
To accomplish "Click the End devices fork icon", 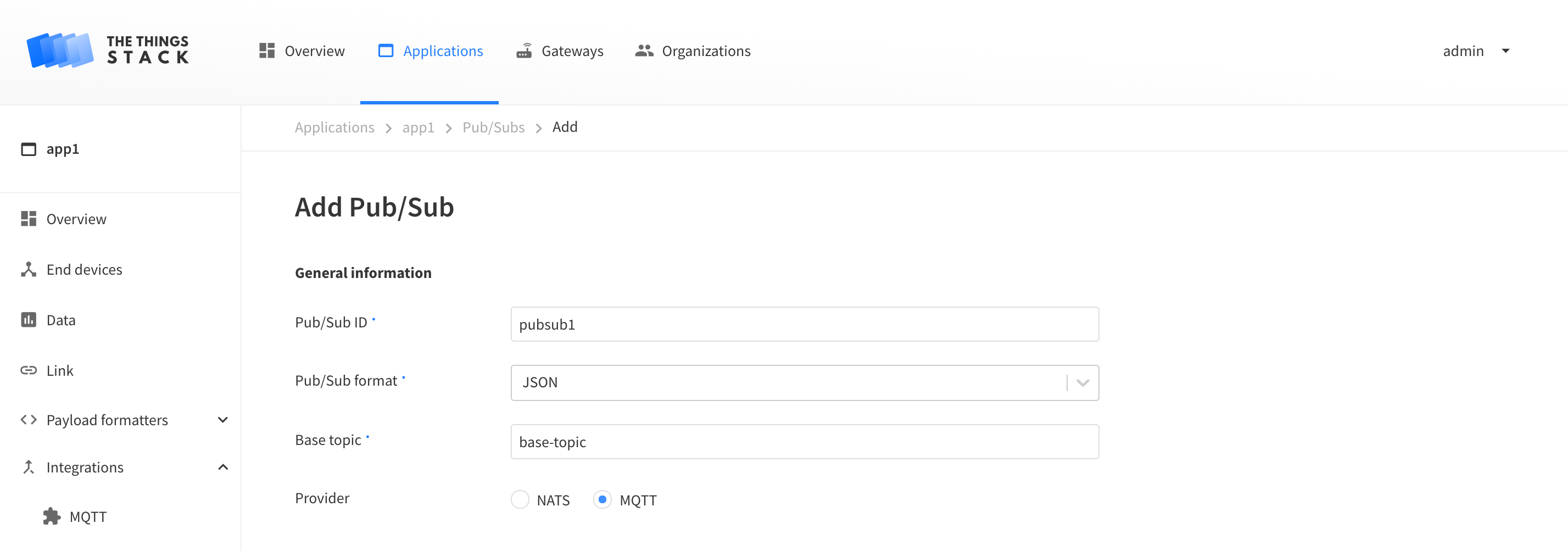I will coord(29,270).
